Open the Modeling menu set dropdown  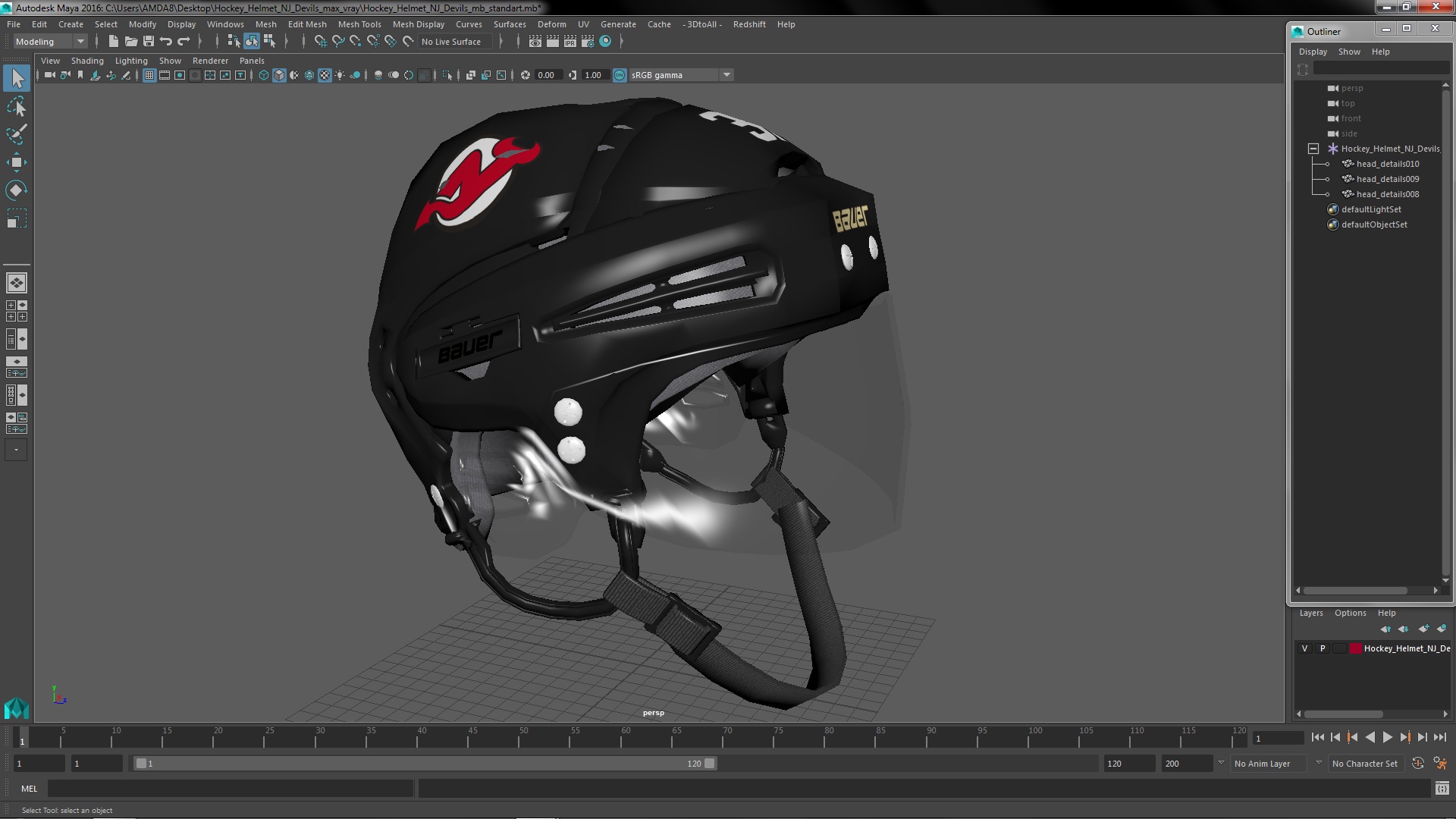[x=50, y=42]
